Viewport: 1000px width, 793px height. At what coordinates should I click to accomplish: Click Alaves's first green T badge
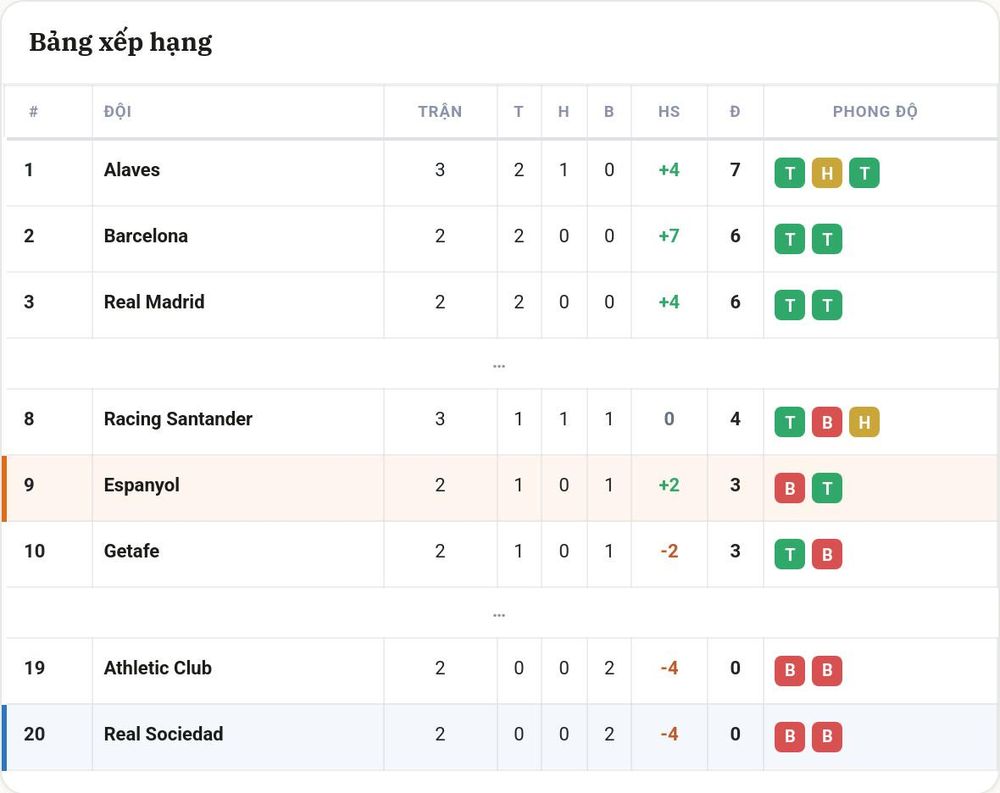tap(790, 173)
